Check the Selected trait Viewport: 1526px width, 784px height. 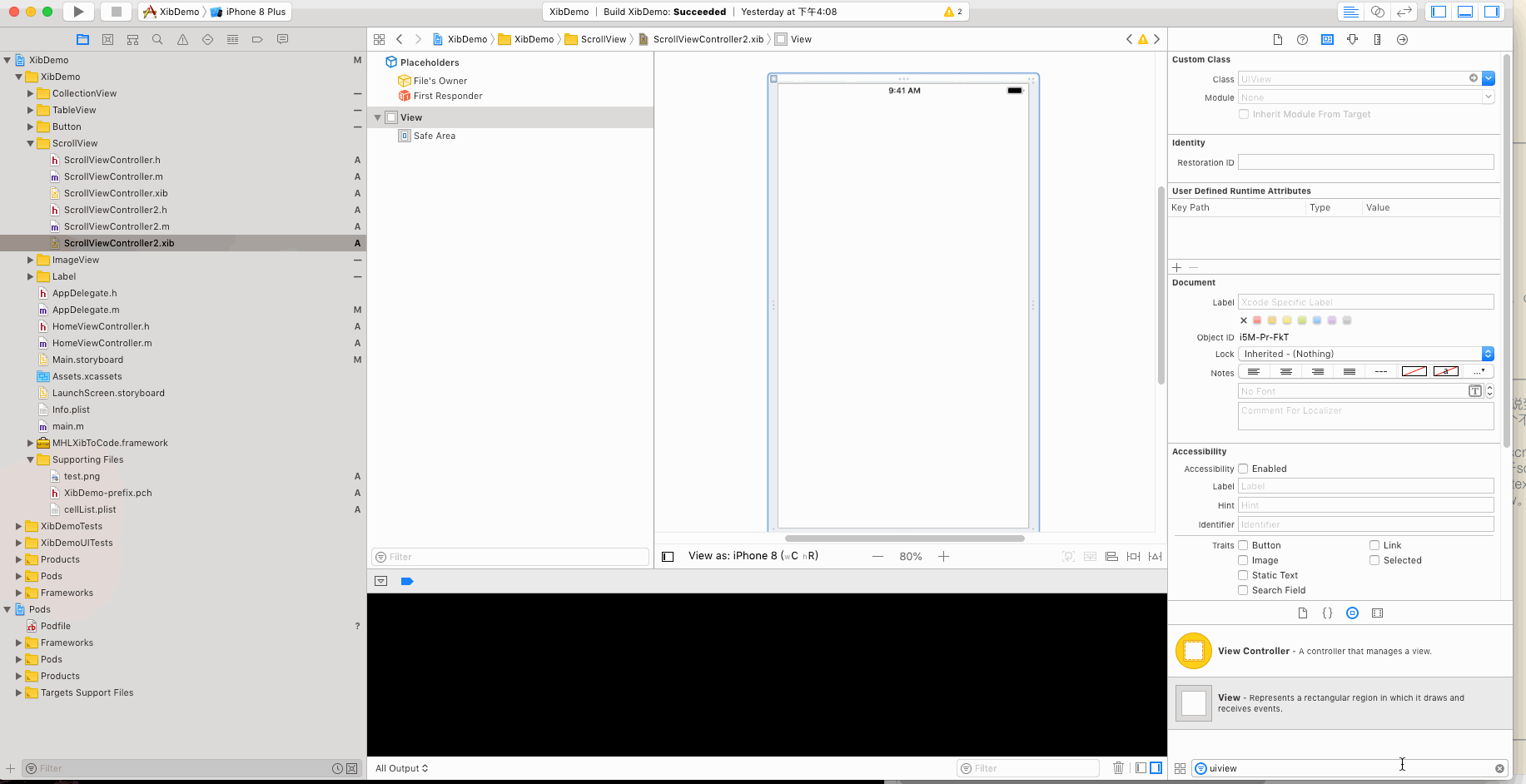point(1374,560)
